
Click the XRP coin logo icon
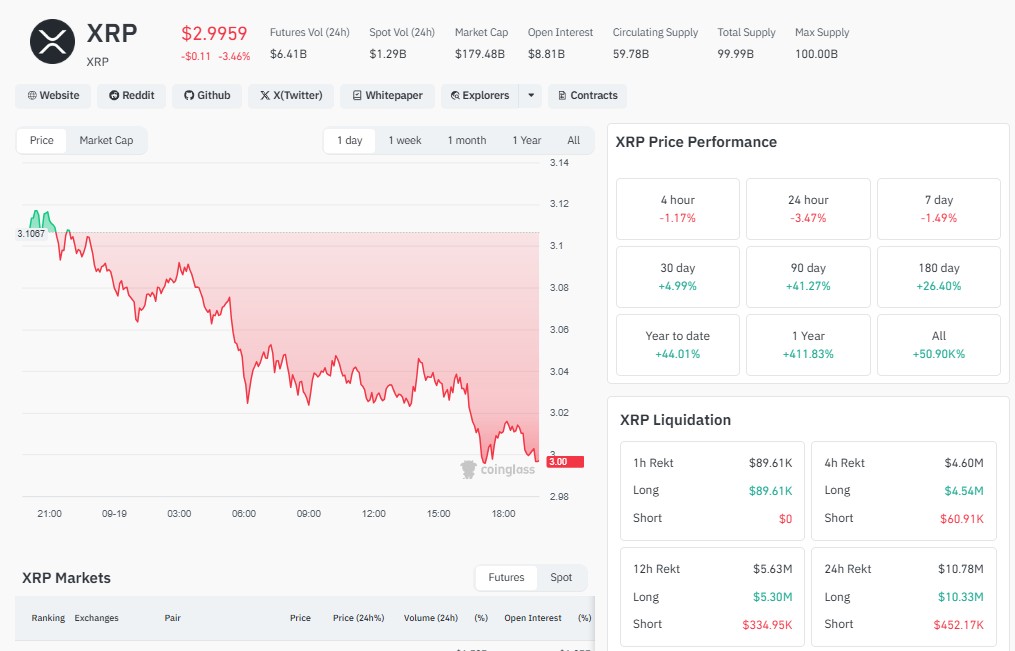(52, 42)
